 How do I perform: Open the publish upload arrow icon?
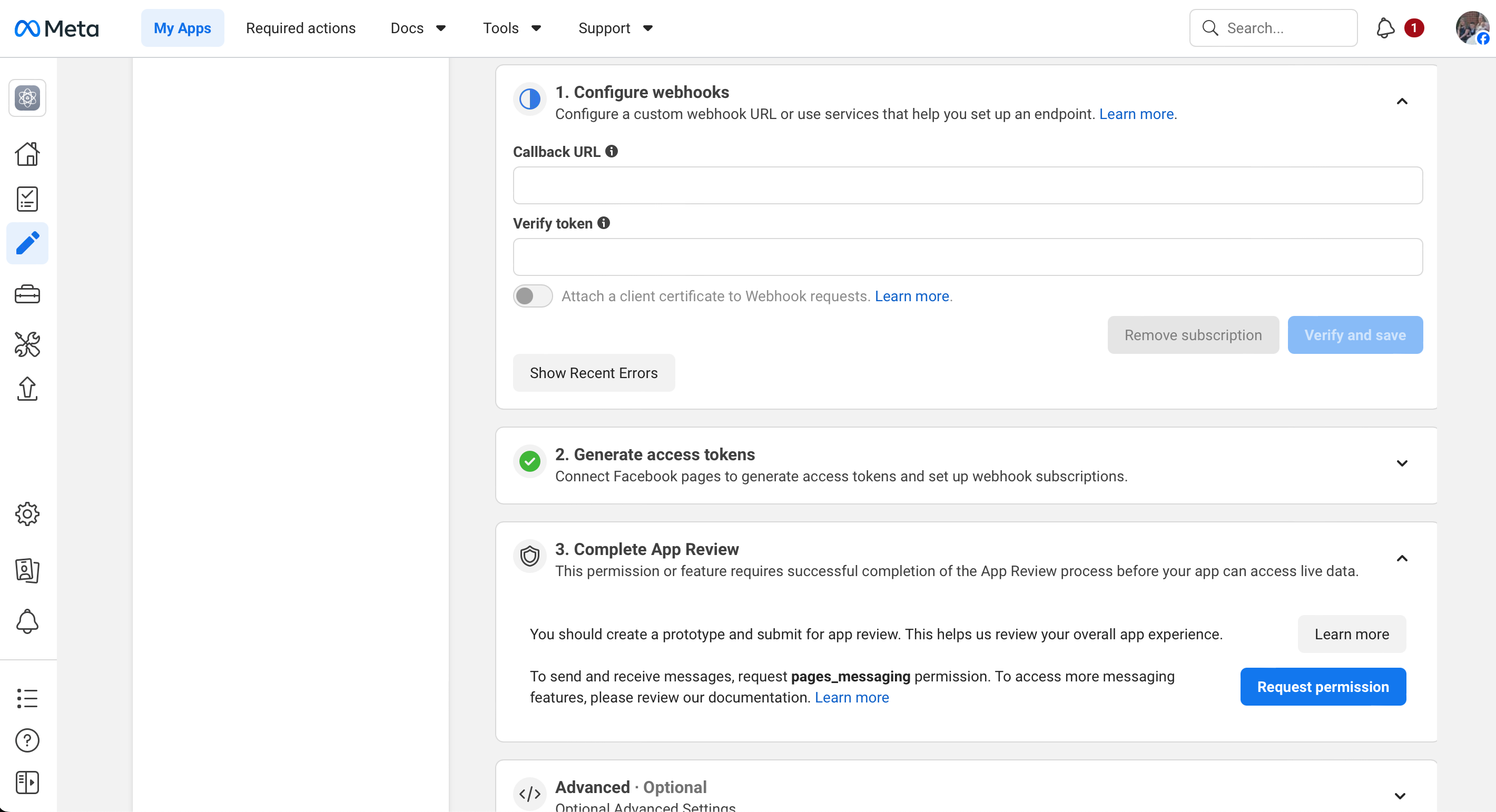(x=27, y=388)
